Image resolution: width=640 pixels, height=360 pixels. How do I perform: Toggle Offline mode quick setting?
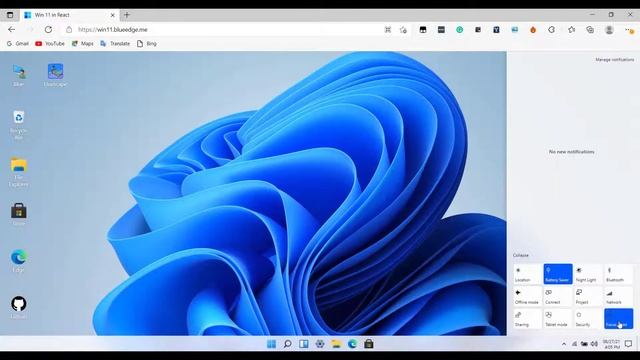tap(527, 296)
